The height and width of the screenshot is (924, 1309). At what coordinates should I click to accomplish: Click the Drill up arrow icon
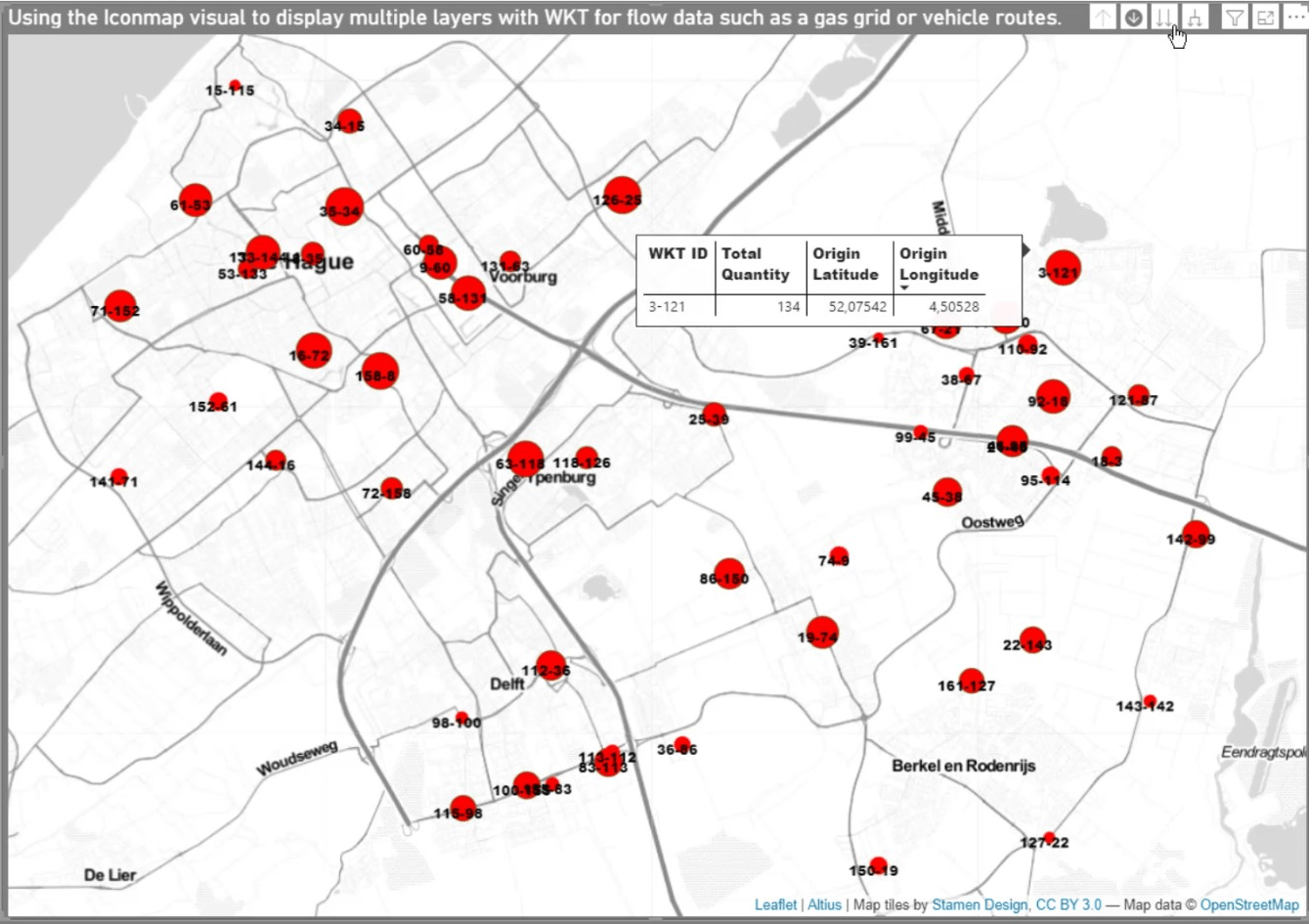(x=1103, y=17)
